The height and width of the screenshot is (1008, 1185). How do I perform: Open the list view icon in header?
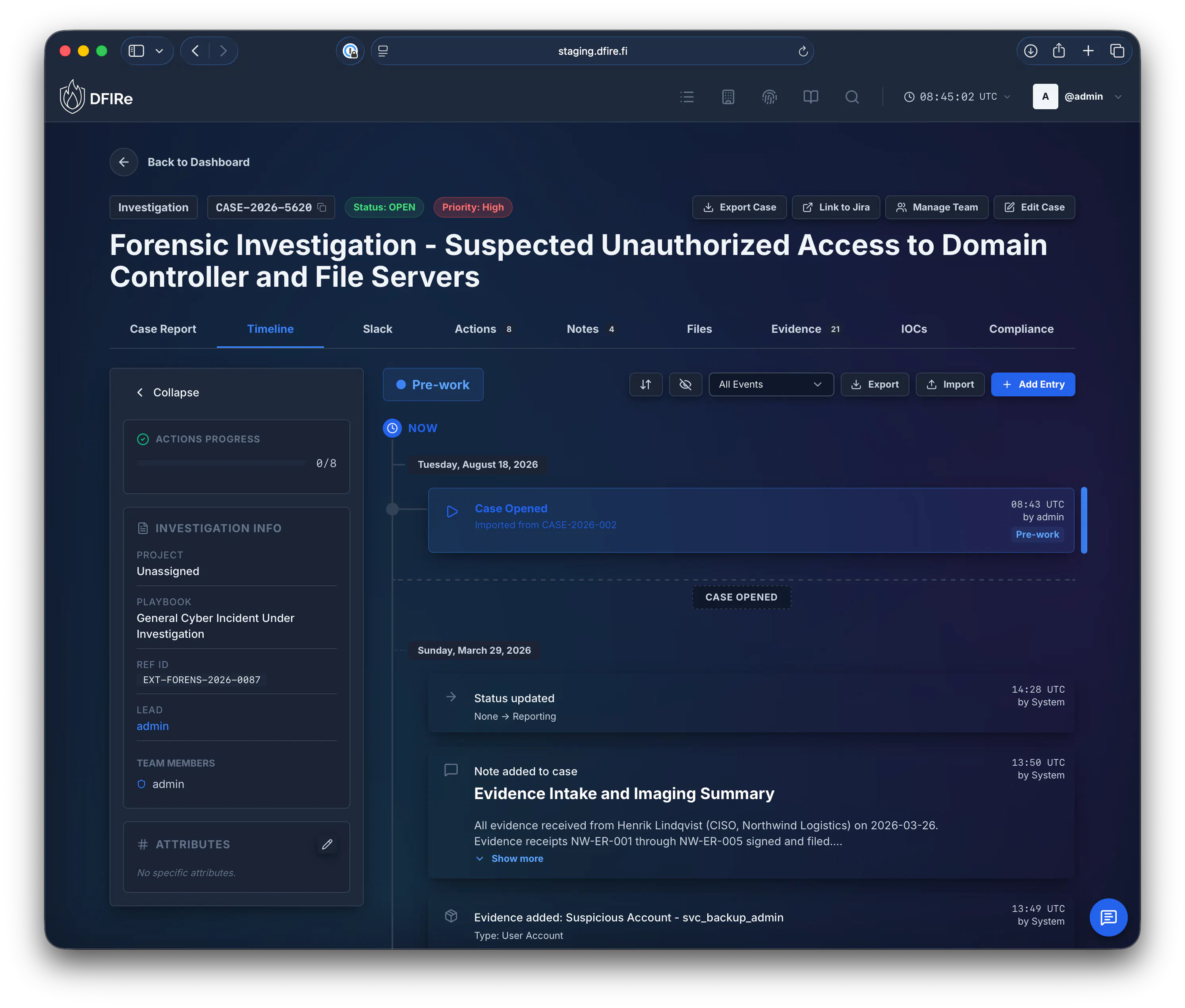(687, 97)
